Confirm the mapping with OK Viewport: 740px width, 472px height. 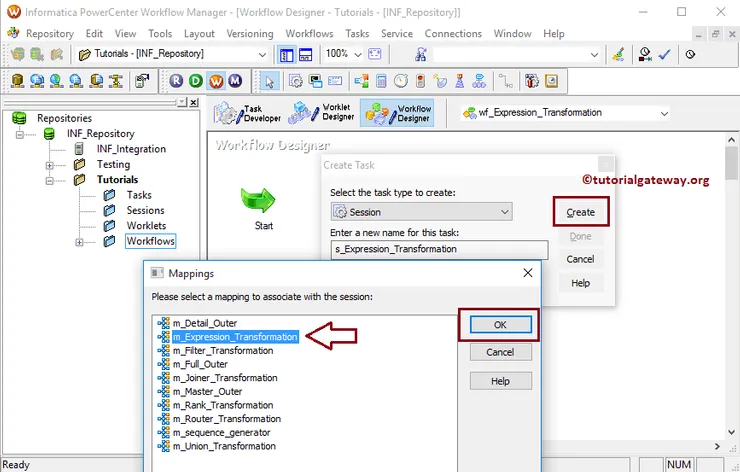tap(500, 325)
